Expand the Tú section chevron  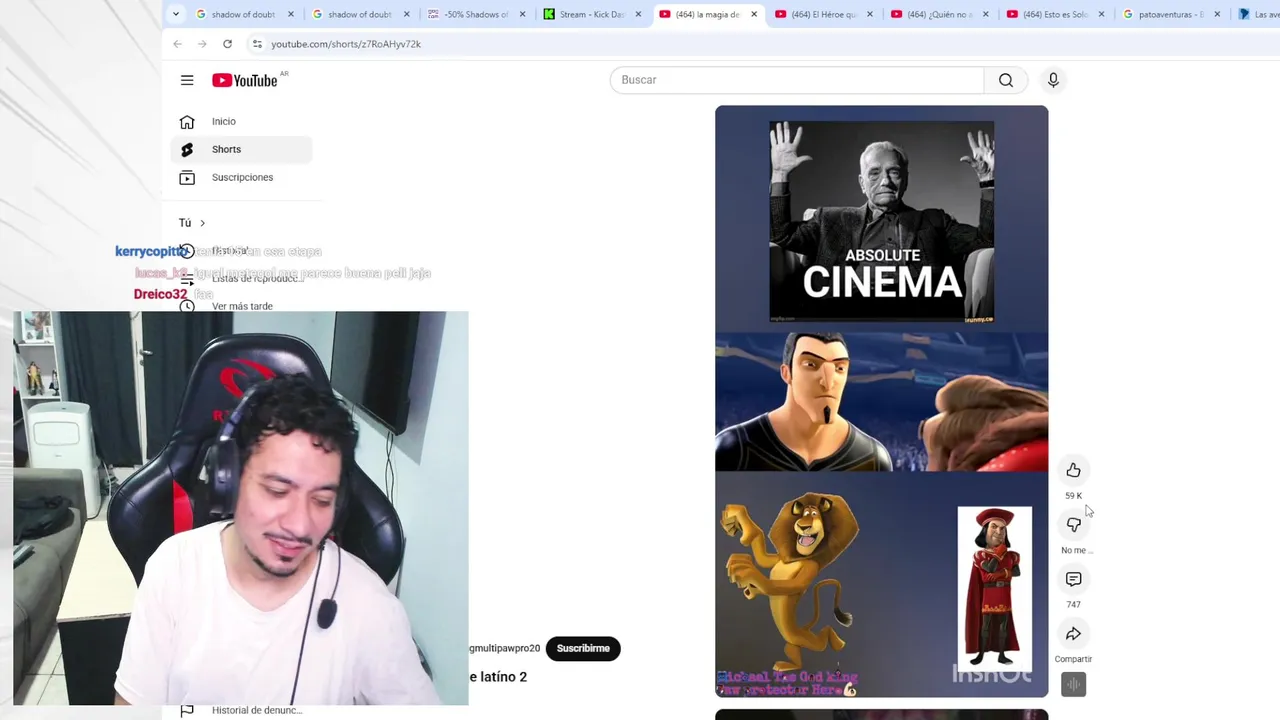point(202,223)
